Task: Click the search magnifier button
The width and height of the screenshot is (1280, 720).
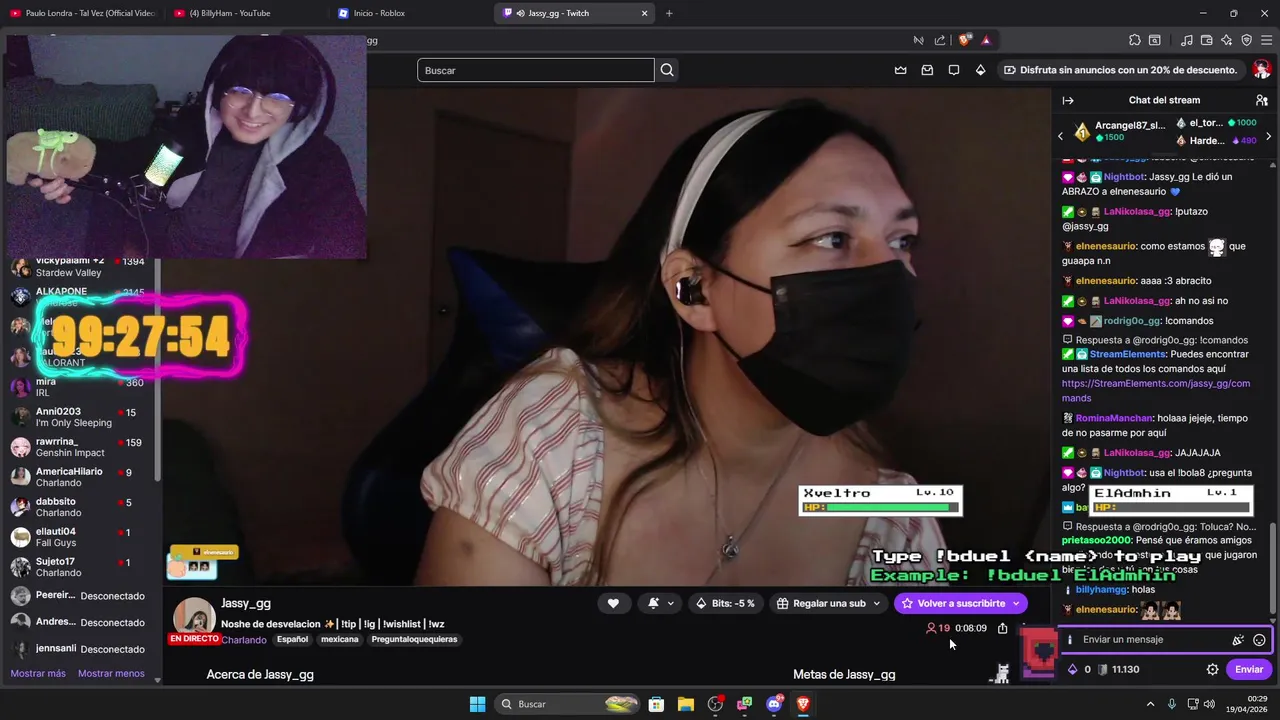Action: 667,70
